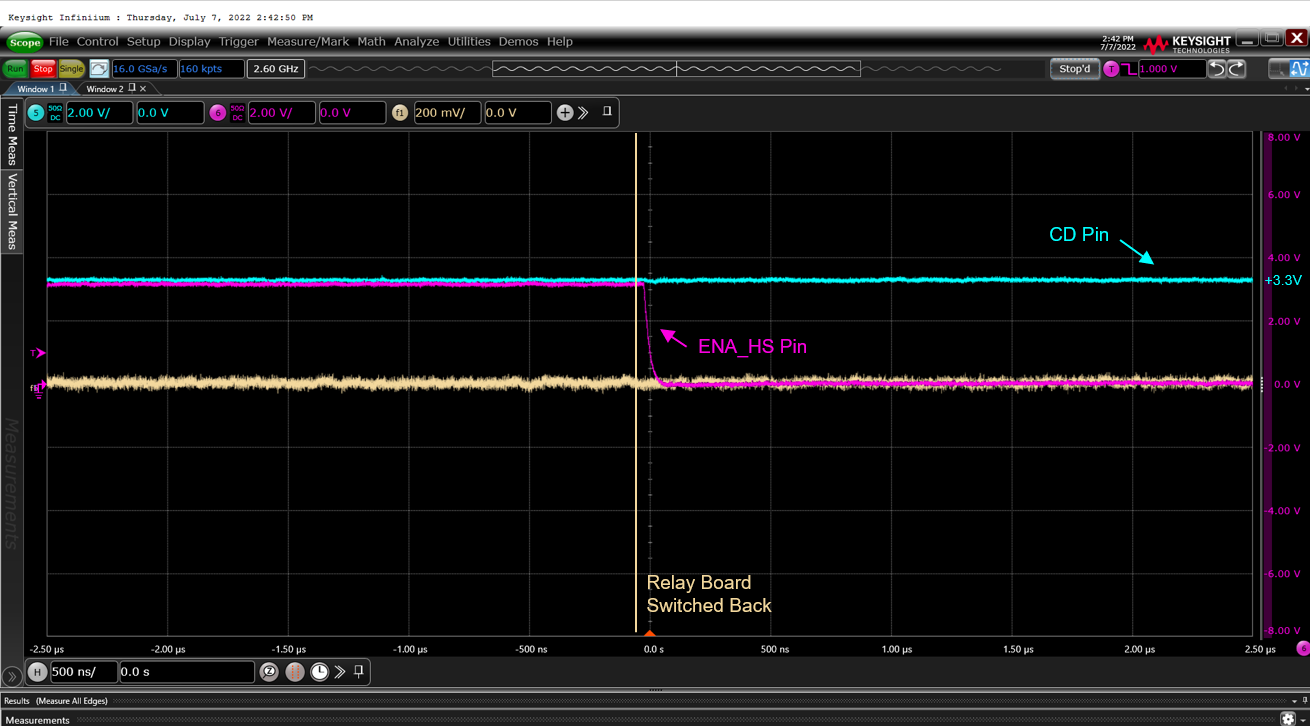Toggle channel 6 display button

[x=218, y=113]
